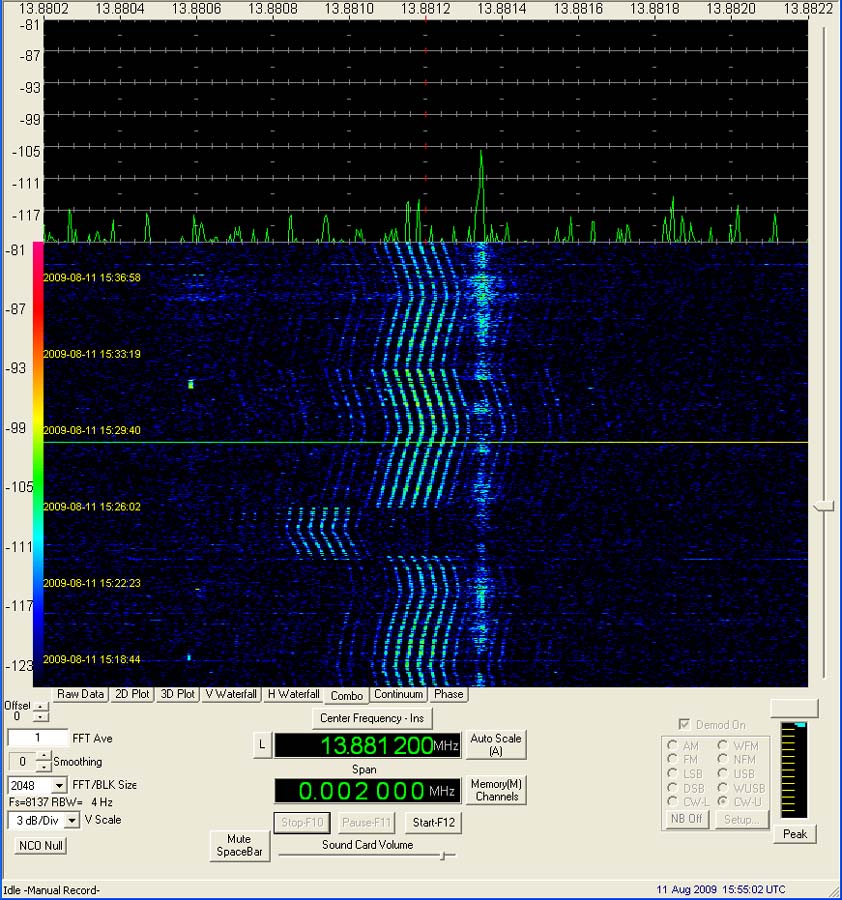Click the L button beside frequency display
Screen dimensions: 842x900
(x=262, y=745)
